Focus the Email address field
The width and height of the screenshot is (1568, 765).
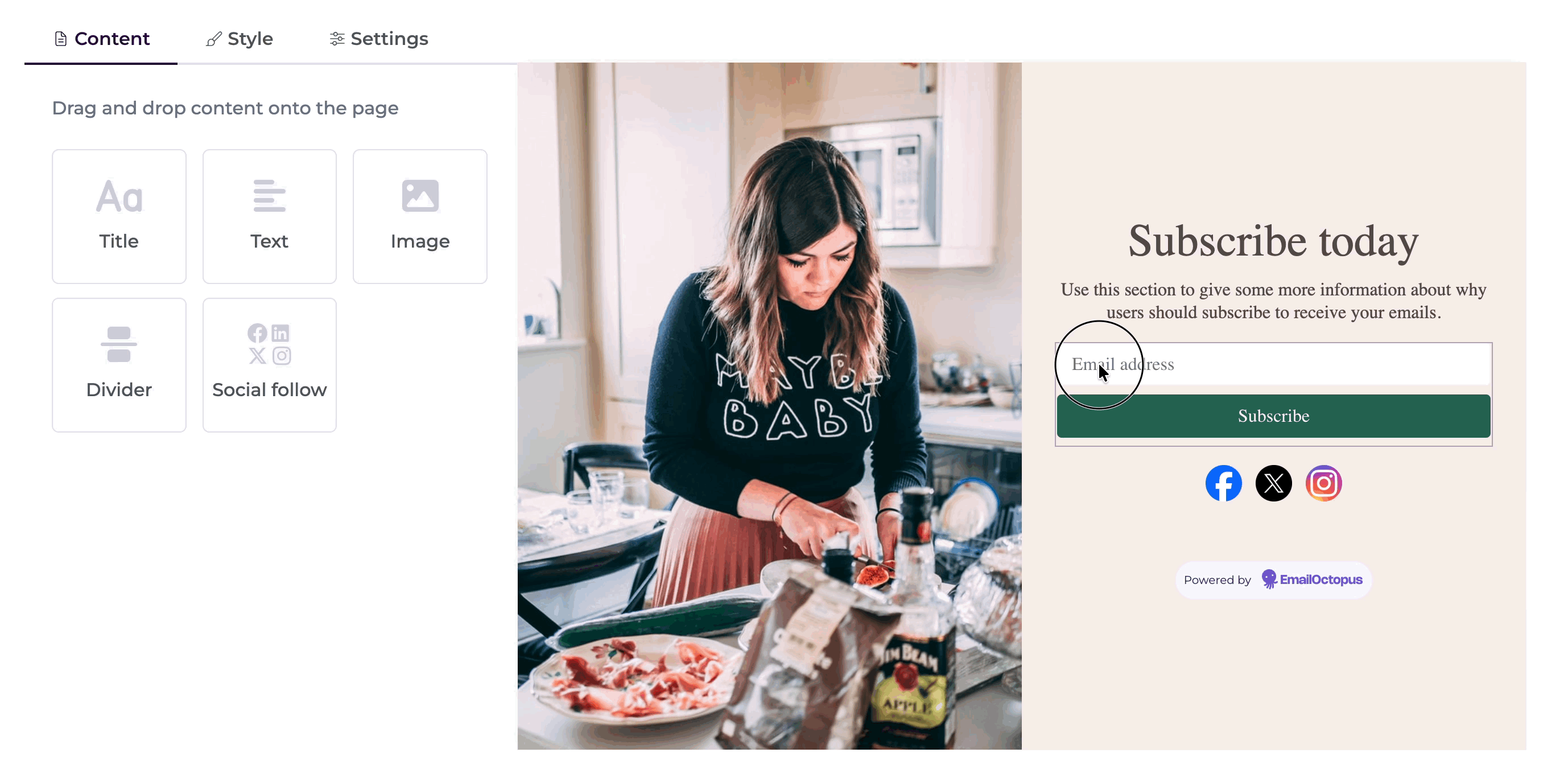1273,364
